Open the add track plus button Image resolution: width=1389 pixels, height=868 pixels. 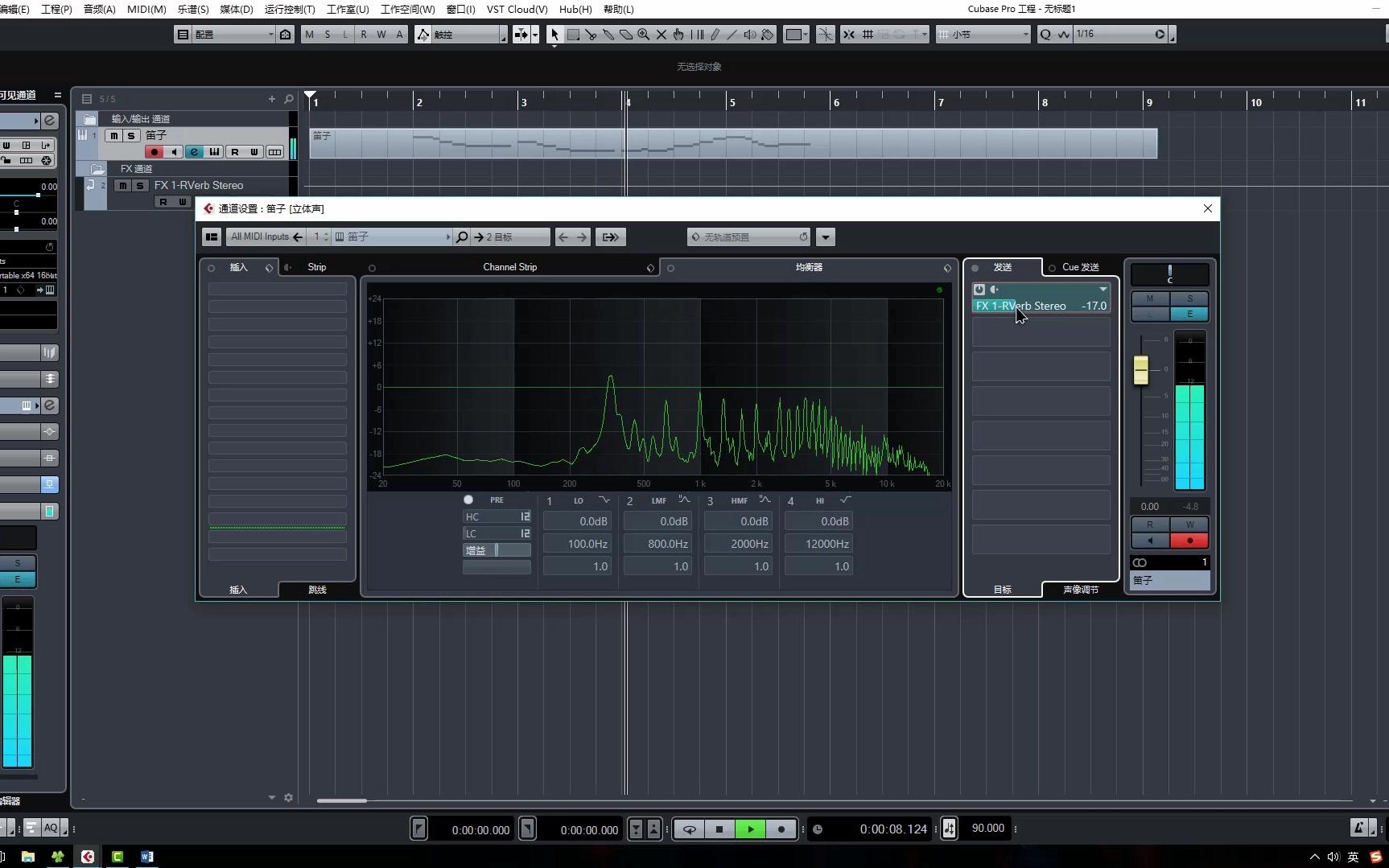coord(272,99)
